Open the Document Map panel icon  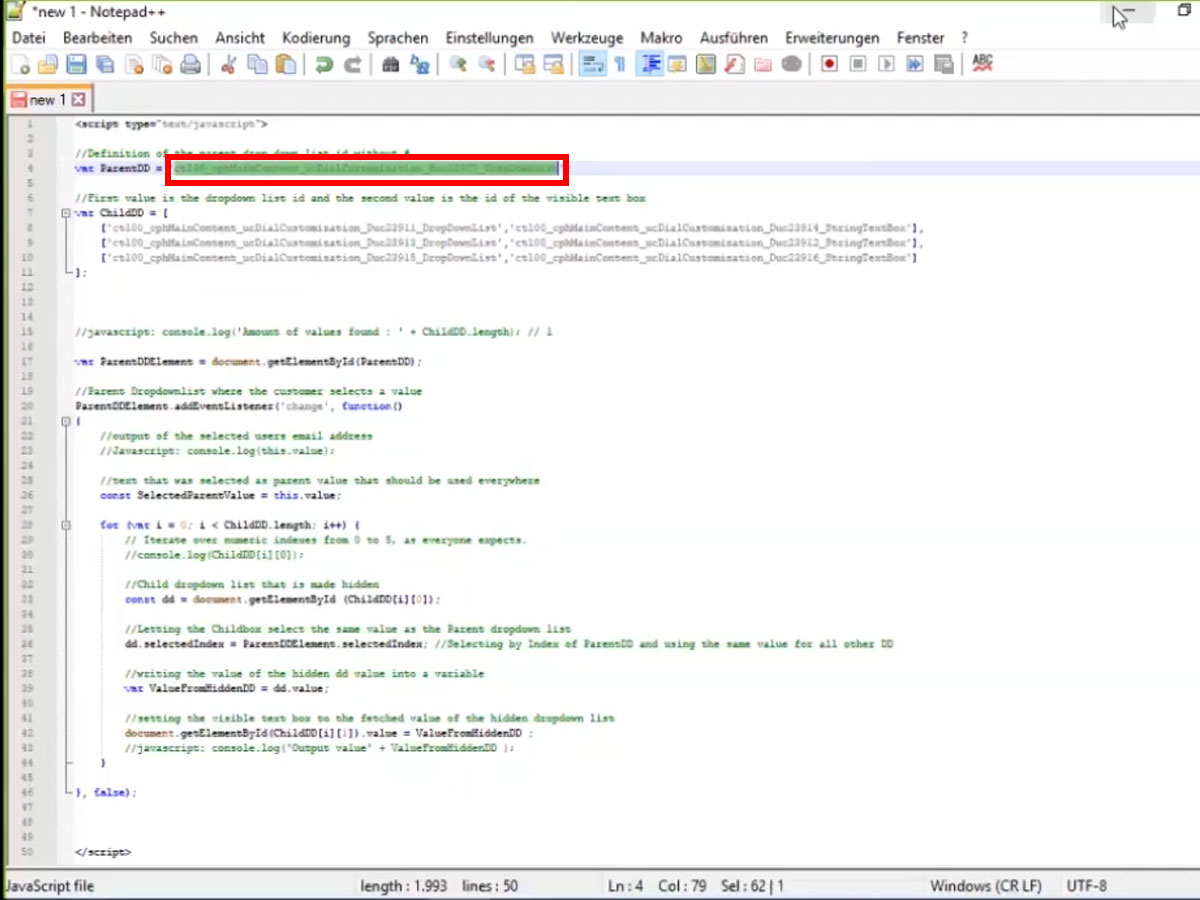pos(706,65)
